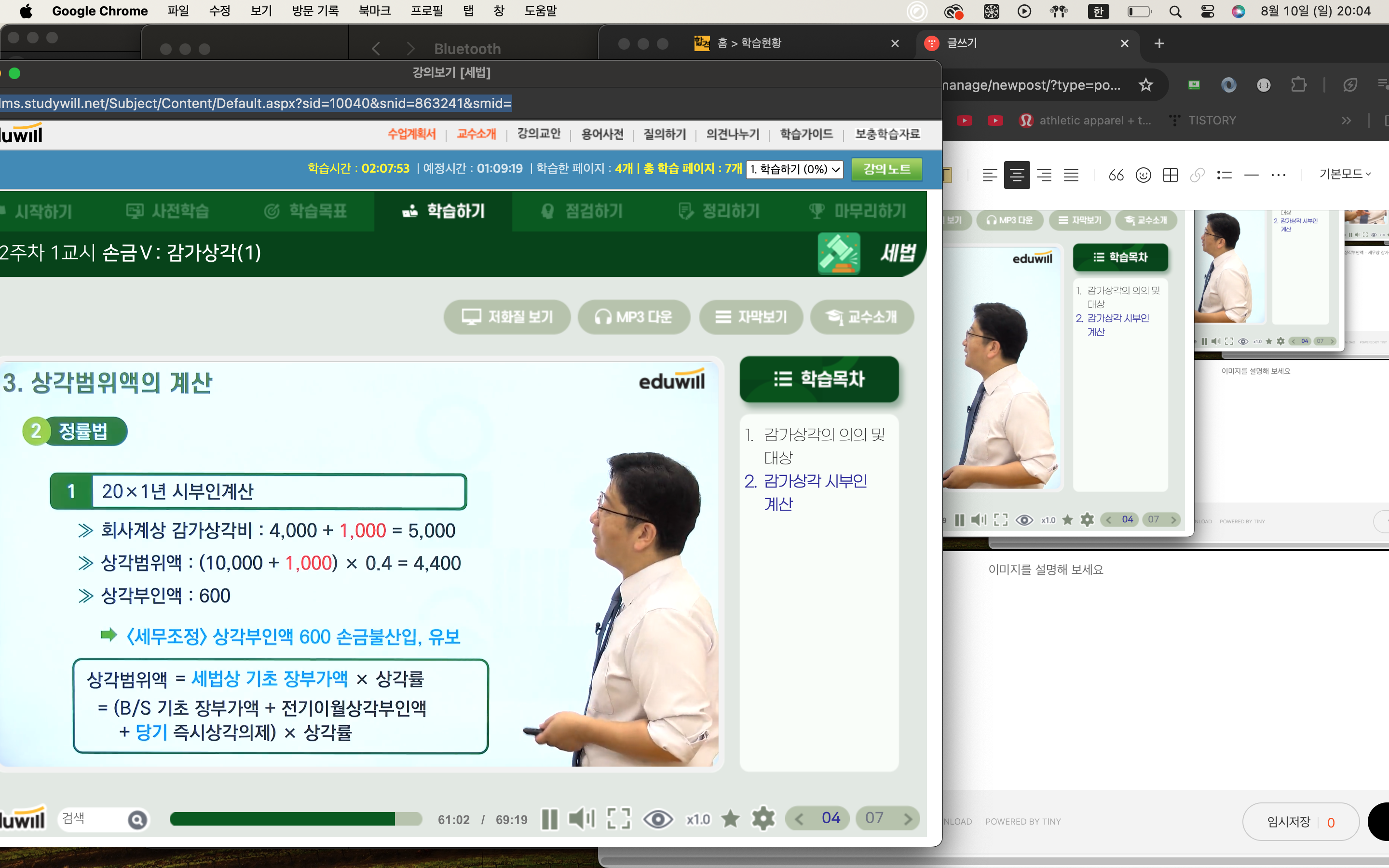The image size is (1389, 868).
Task: Mute the lecture audio speaker icon
Action: 582,819
